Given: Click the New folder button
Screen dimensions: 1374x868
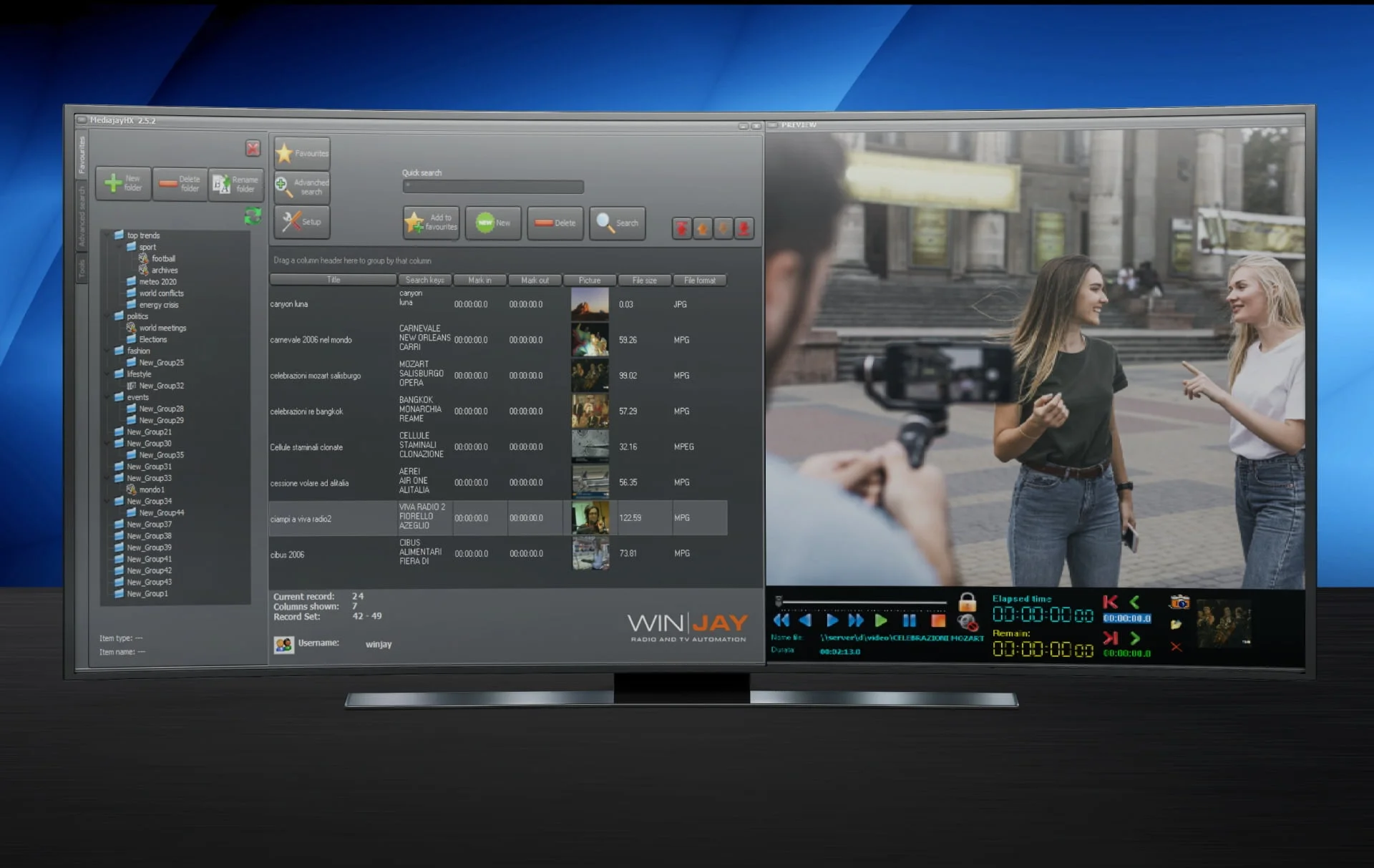Looking at the screenshot, I should click(x=122, y=183).
